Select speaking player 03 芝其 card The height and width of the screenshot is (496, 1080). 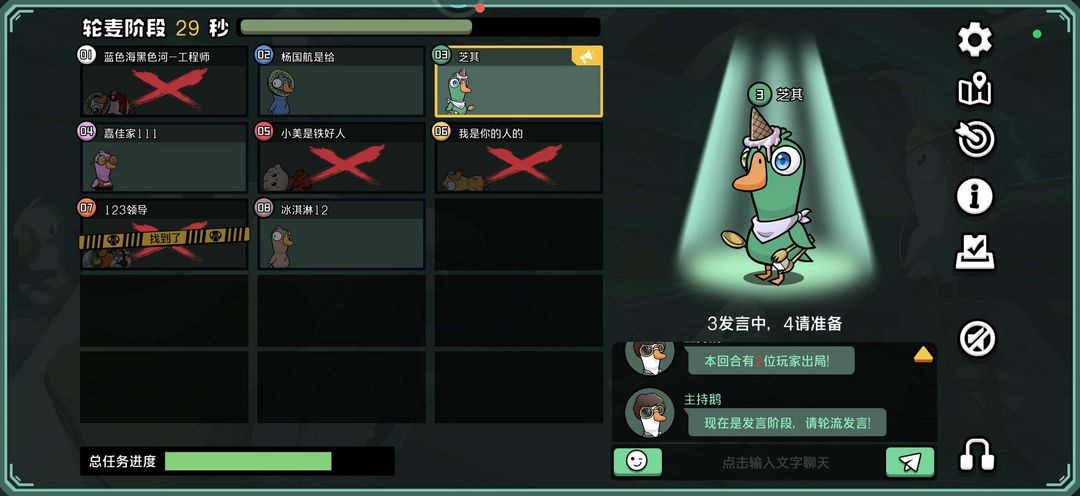coord(519,81)
